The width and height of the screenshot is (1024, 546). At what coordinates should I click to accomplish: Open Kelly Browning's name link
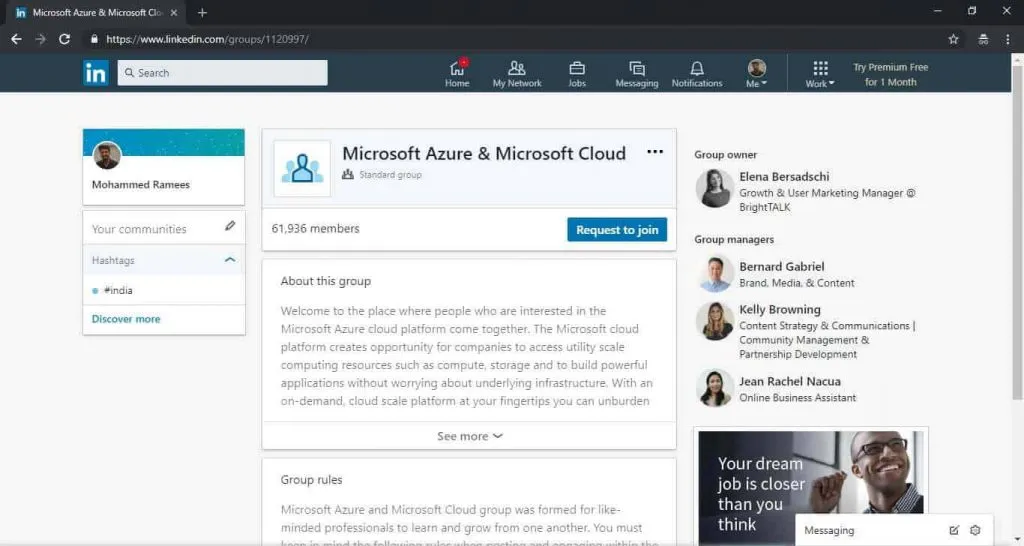pyautogui.click(x=780, y=310)
